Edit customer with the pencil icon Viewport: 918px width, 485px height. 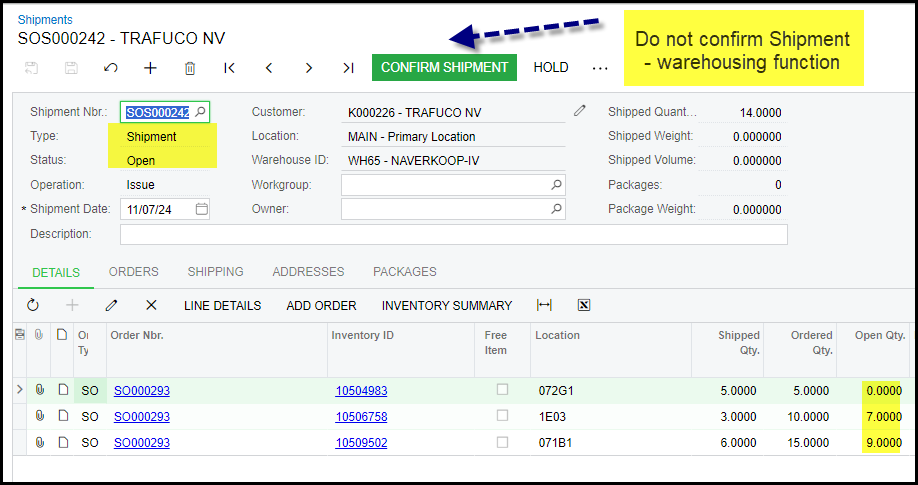click(580, 111)
